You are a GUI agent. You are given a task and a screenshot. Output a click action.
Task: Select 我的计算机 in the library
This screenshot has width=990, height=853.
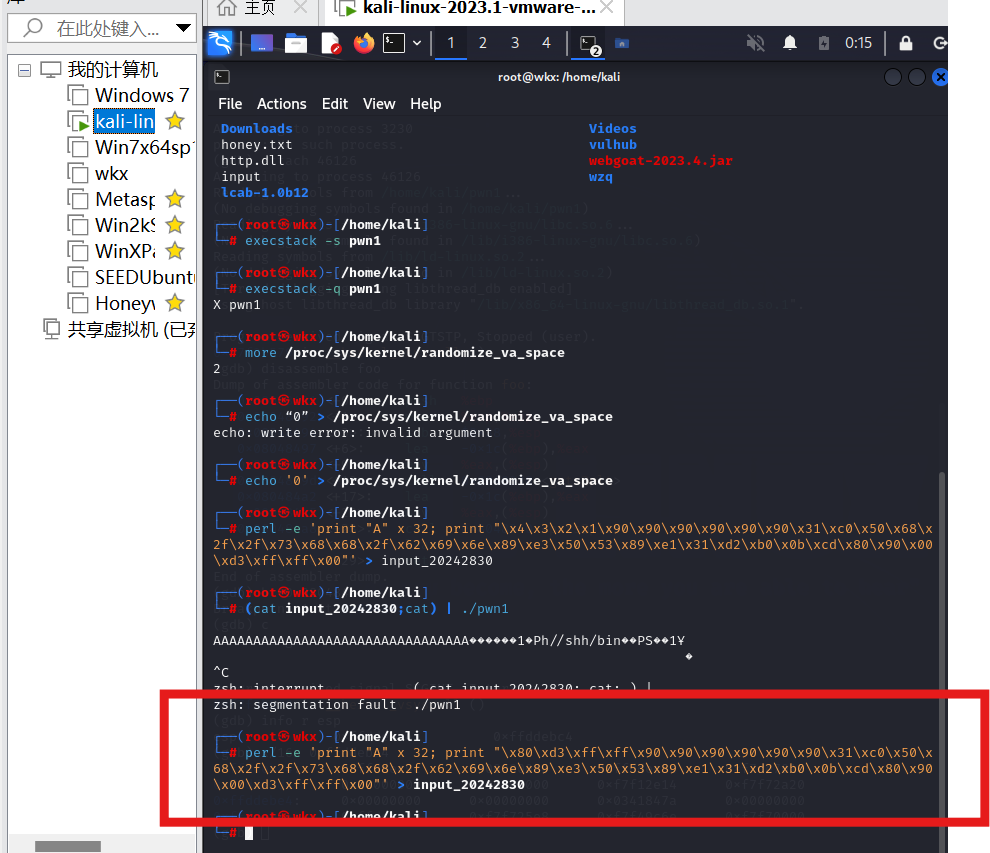point(112,69)
